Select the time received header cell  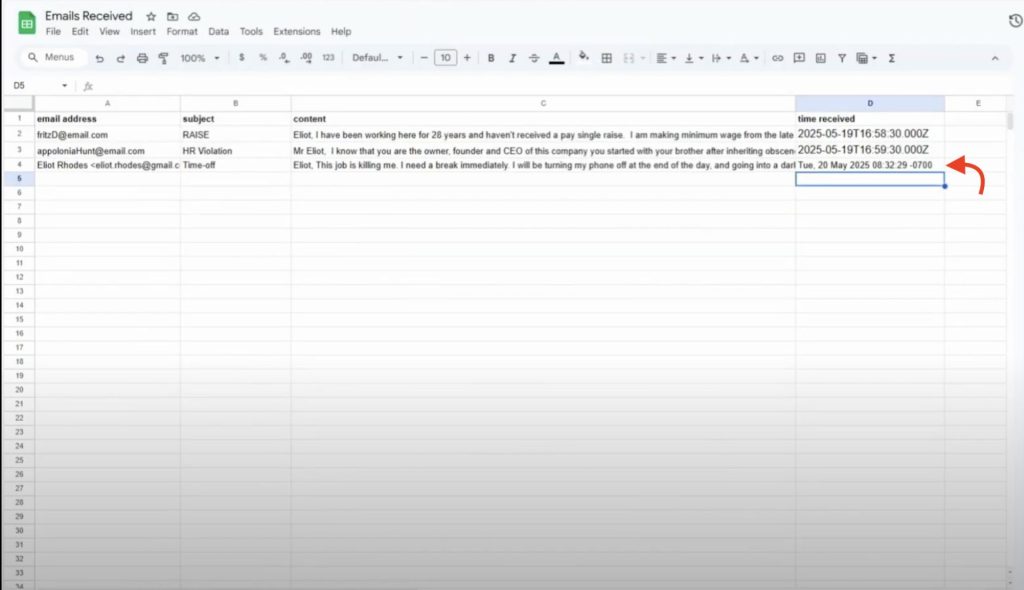[x=870, y=119]
